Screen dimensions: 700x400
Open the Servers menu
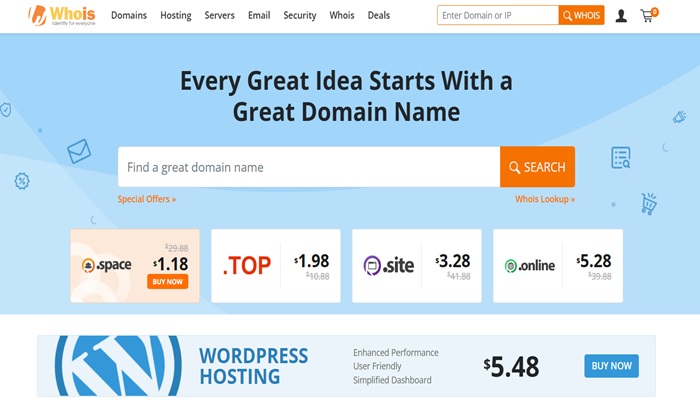point(220,16)
